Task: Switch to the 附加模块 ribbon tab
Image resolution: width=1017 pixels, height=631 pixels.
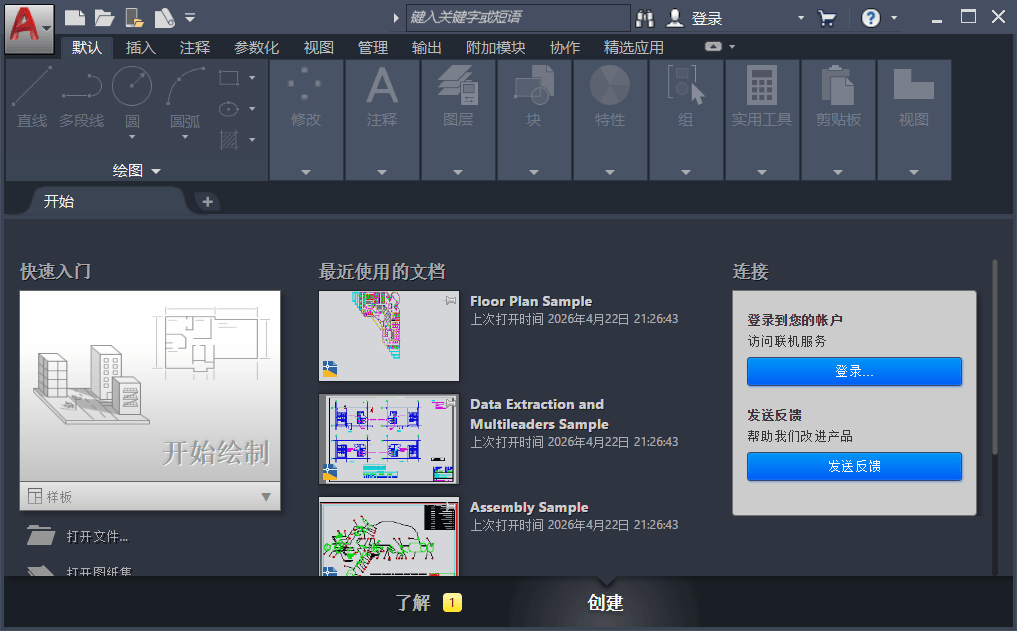Action: point(496,47)
